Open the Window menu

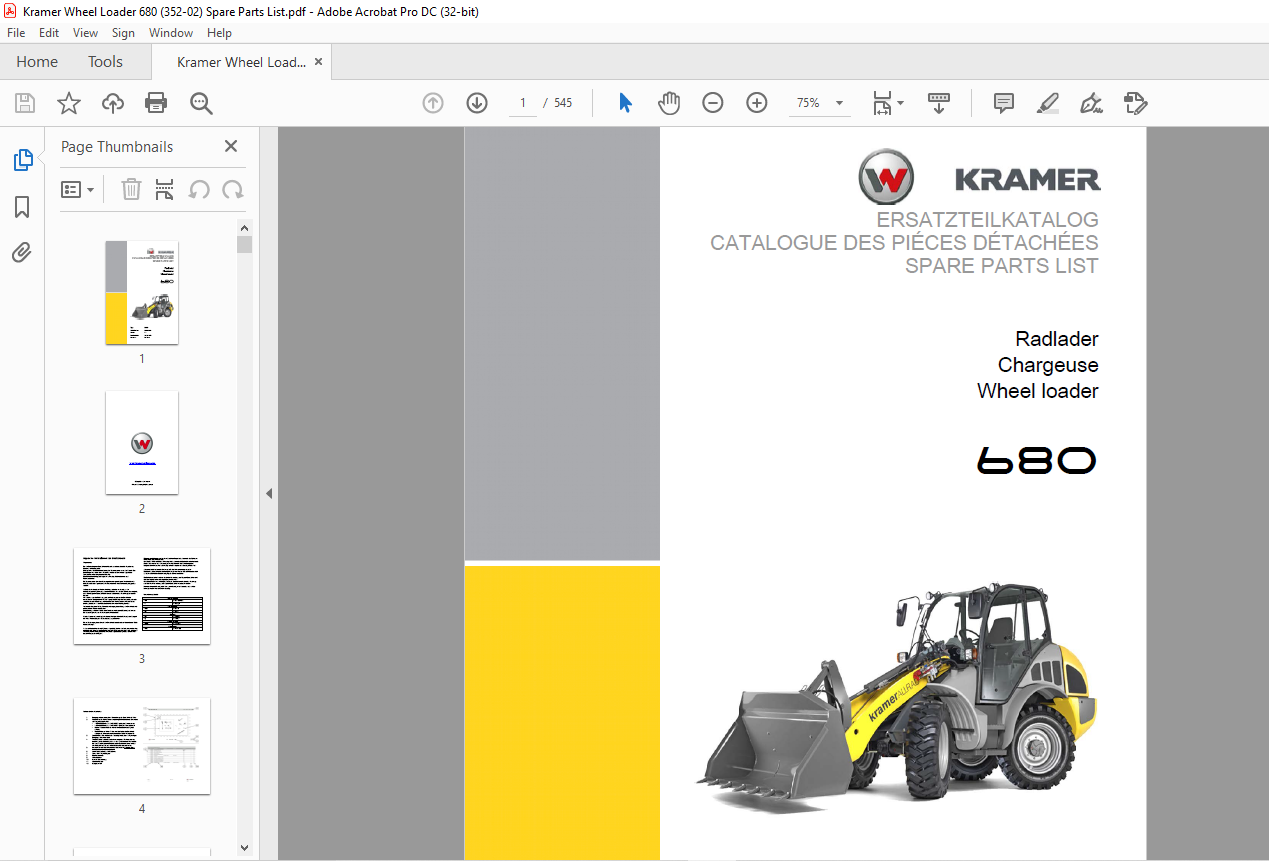(171, 33)
